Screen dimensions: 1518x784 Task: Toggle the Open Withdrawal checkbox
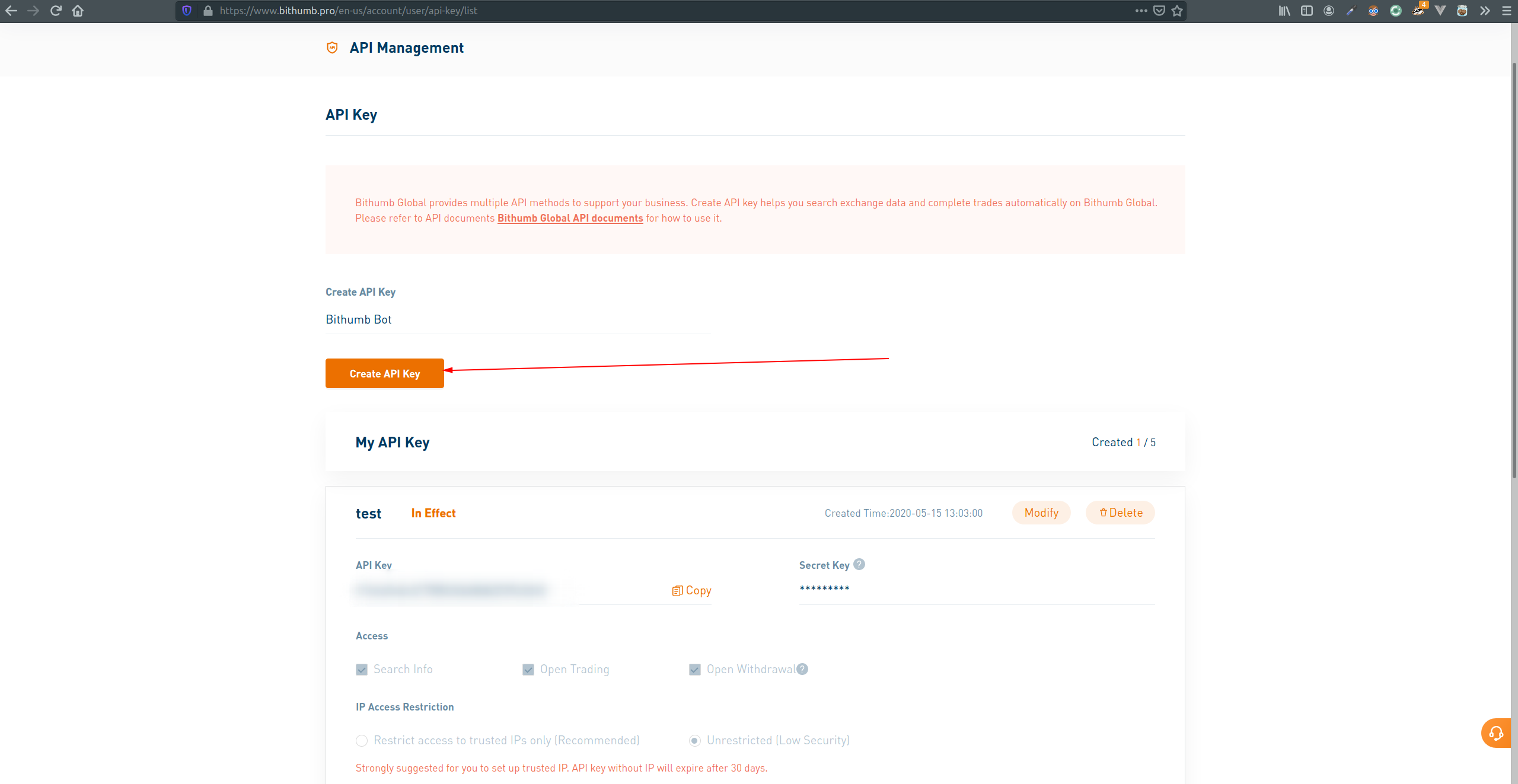point(695,670)
